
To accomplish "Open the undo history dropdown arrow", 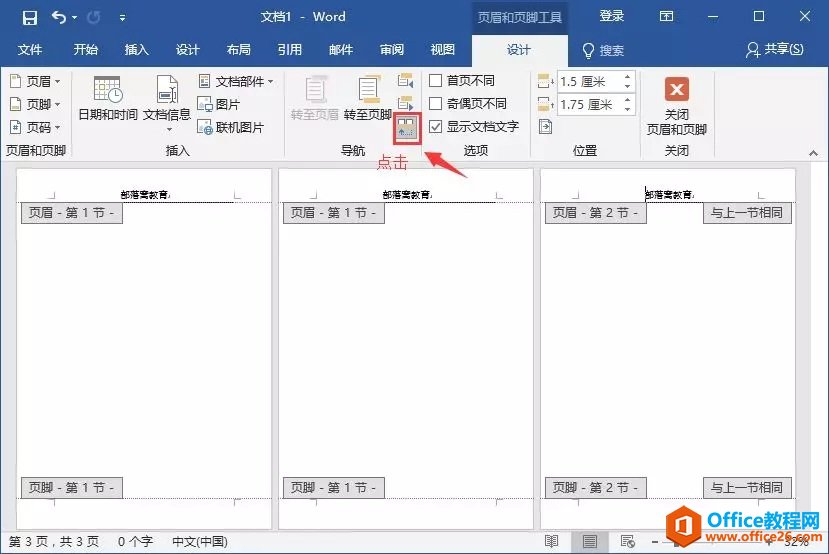I will tap(75, 17).
